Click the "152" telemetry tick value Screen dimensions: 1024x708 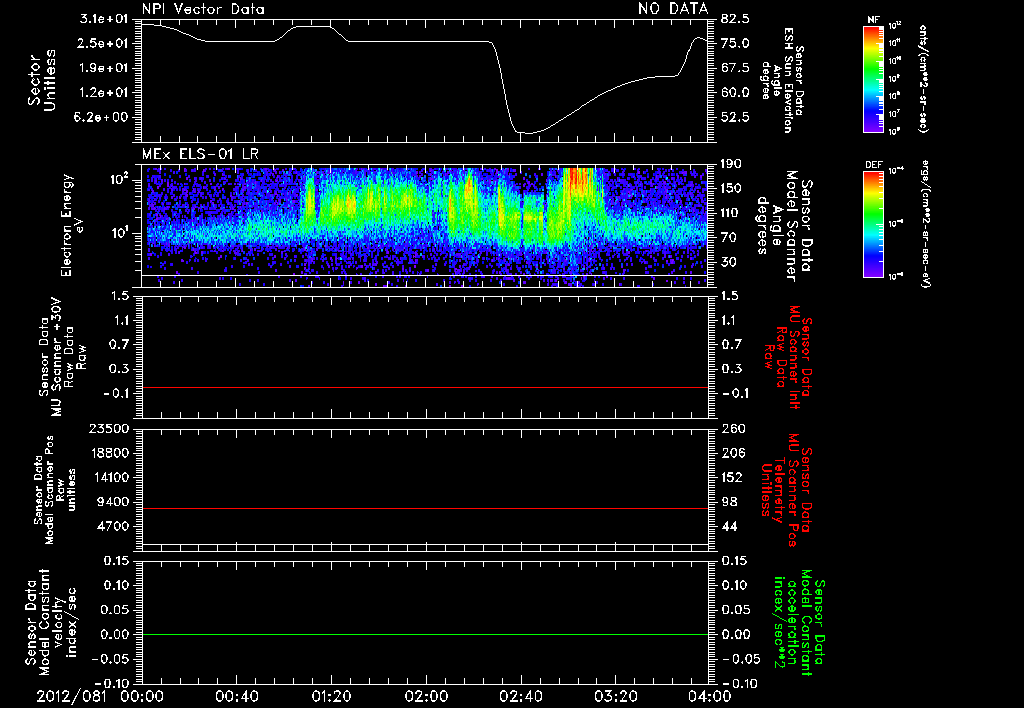(732, 477)
